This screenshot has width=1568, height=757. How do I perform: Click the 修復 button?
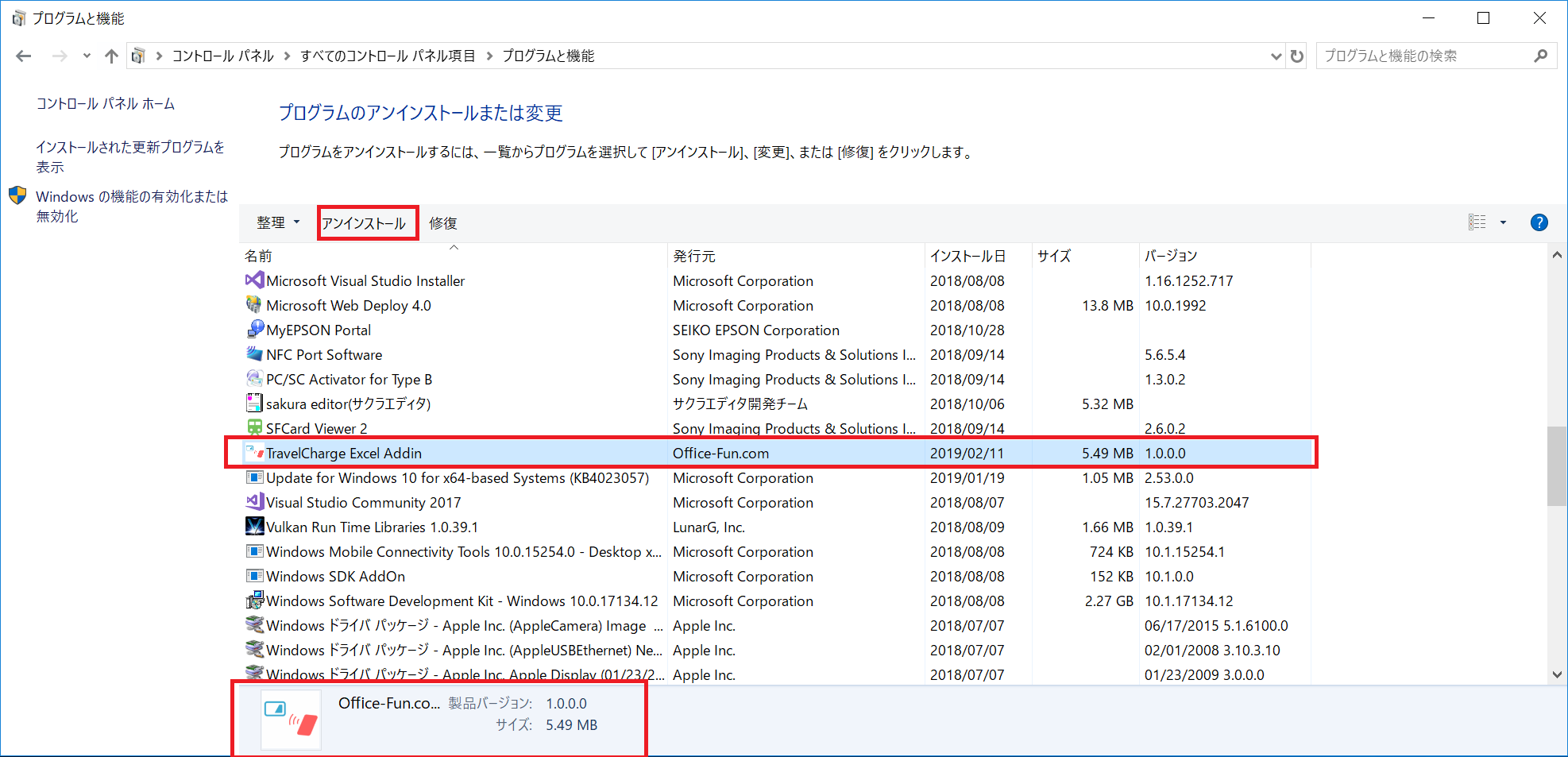(443, 223)
